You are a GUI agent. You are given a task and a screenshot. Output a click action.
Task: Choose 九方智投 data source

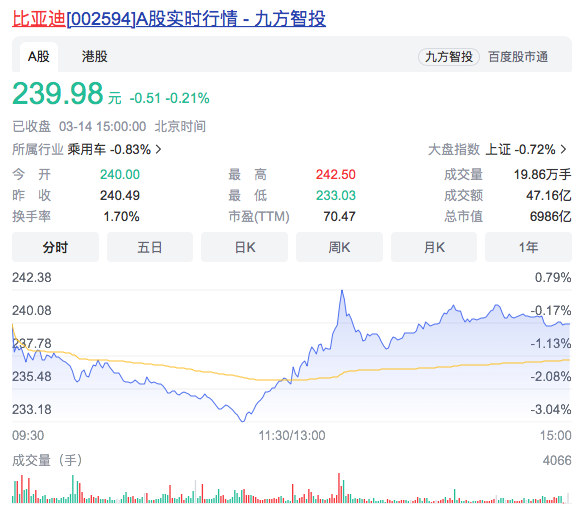point(449,57)
